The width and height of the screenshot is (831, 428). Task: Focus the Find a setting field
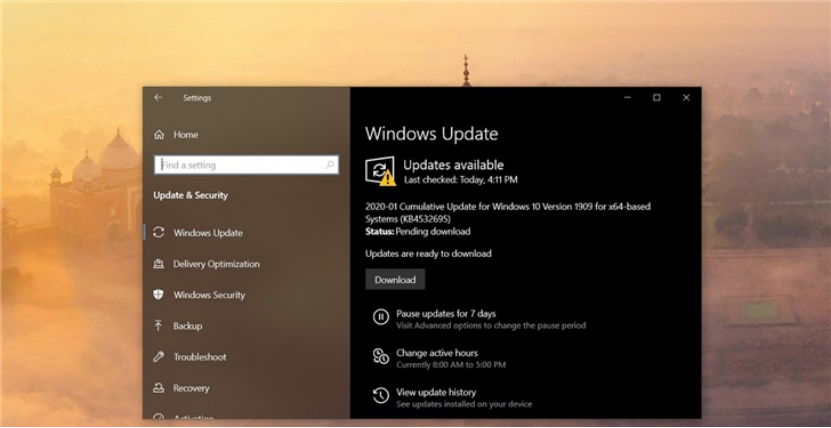[240, 165]
